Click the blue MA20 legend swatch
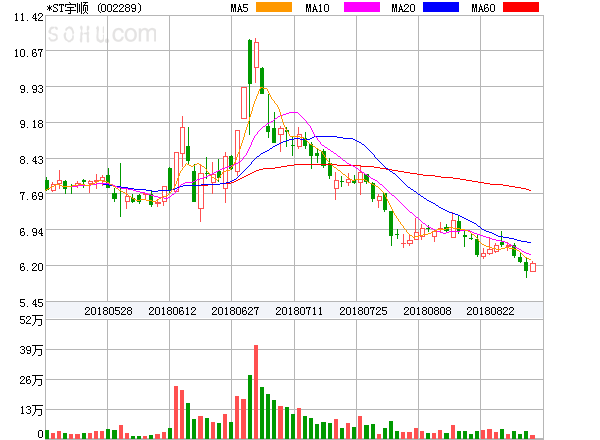This screenshot has width=600, height=440. click(441, 7)
